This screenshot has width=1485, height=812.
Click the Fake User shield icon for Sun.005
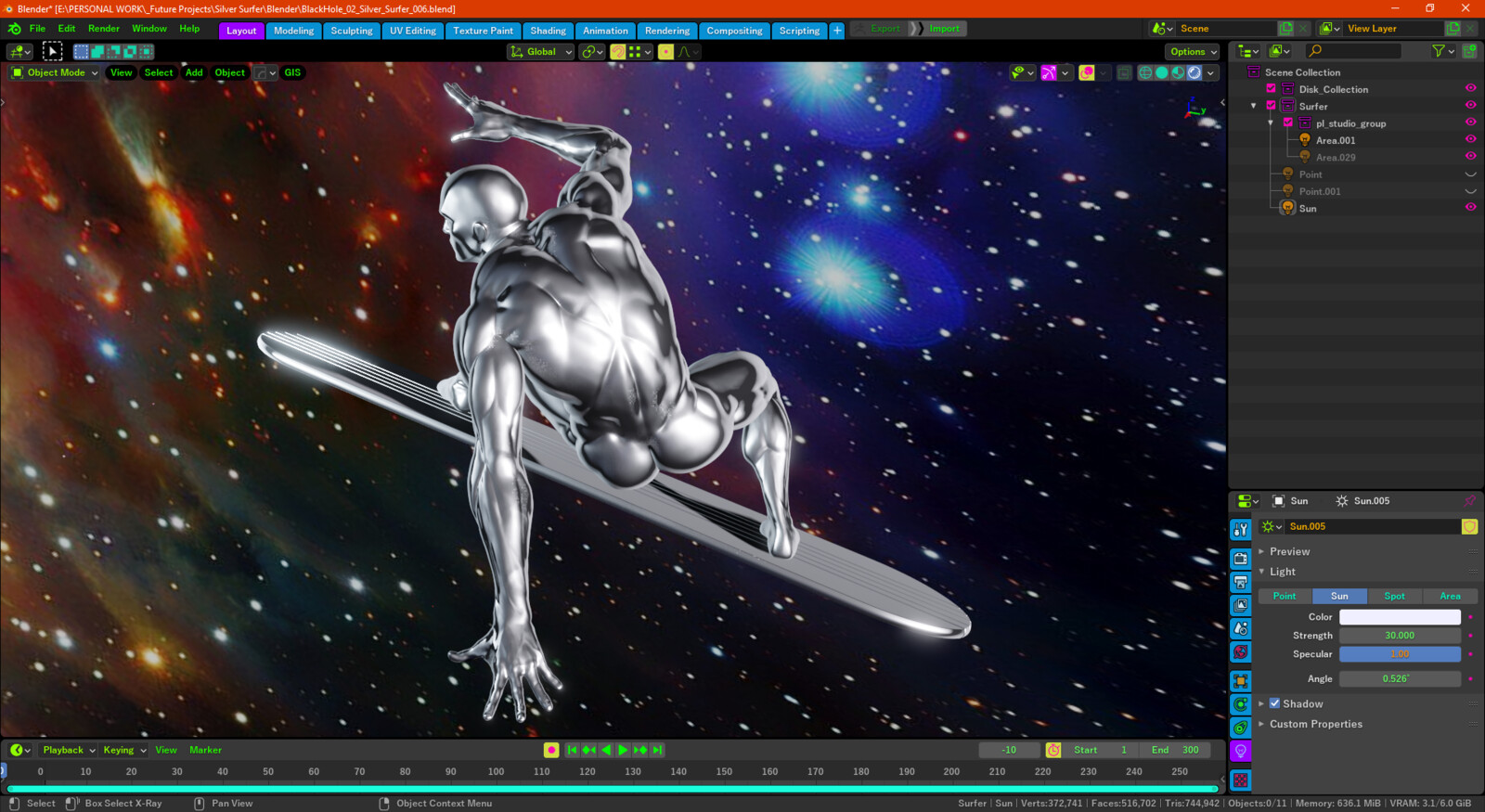1469,527
